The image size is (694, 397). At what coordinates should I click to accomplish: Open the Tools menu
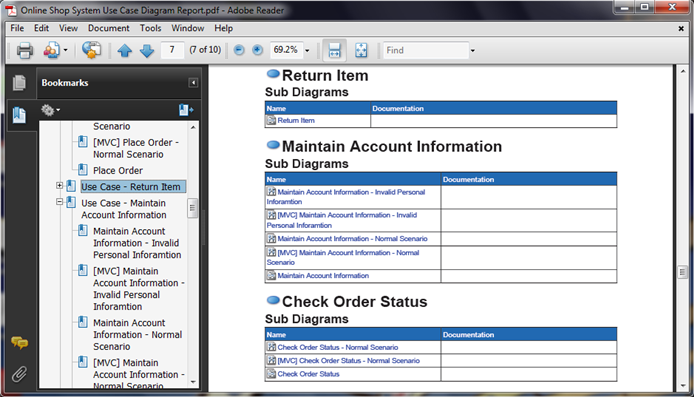tap(150, 28)
